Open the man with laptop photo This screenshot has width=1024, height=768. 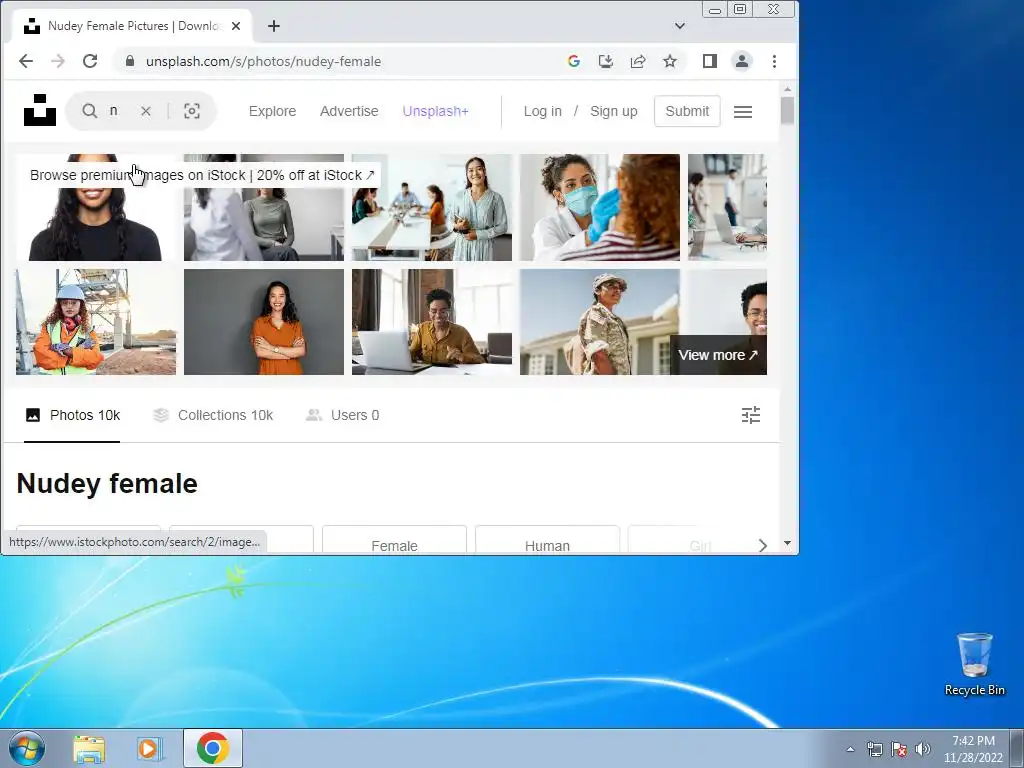pos(432,322)
